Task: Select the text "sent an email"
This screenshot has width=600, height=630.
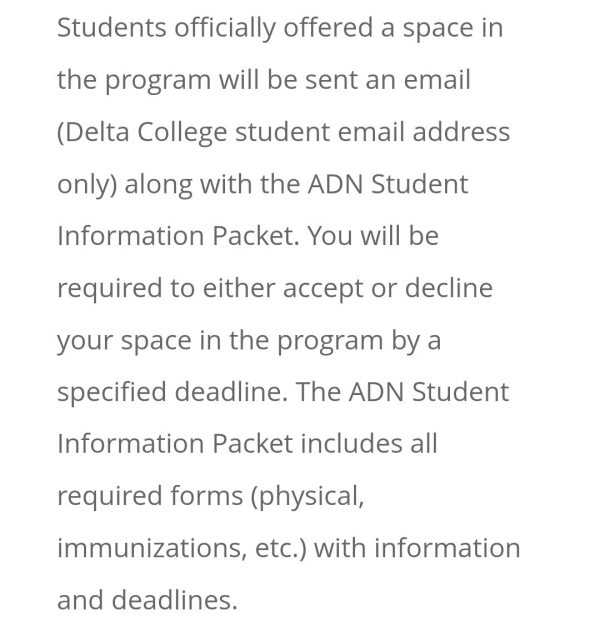Action: click(388, 80)
